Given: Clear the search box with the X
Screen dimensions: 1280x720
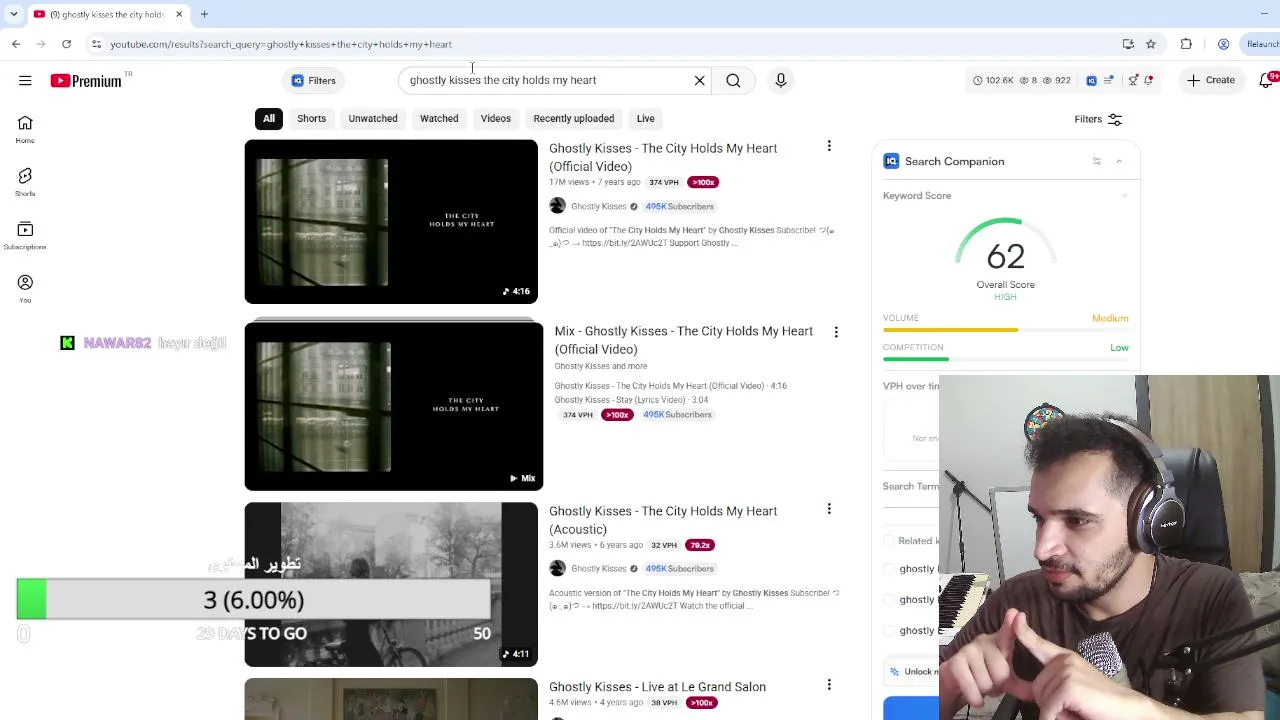Looking at the screenshot, I should [700, 80].
